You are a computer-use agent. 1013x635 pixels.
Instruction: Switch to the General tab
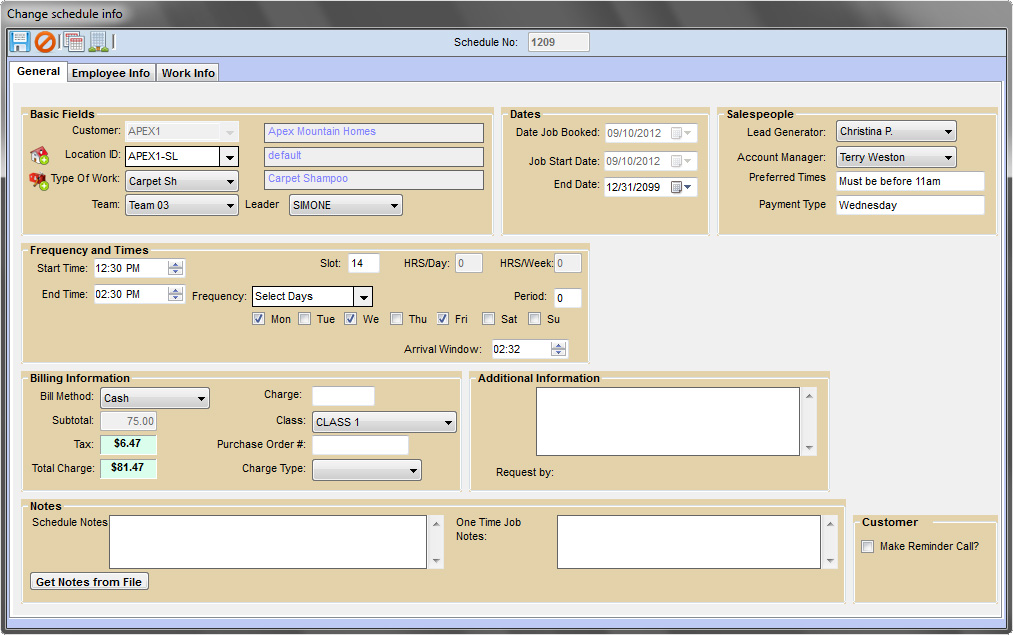[x=38, y=72]
